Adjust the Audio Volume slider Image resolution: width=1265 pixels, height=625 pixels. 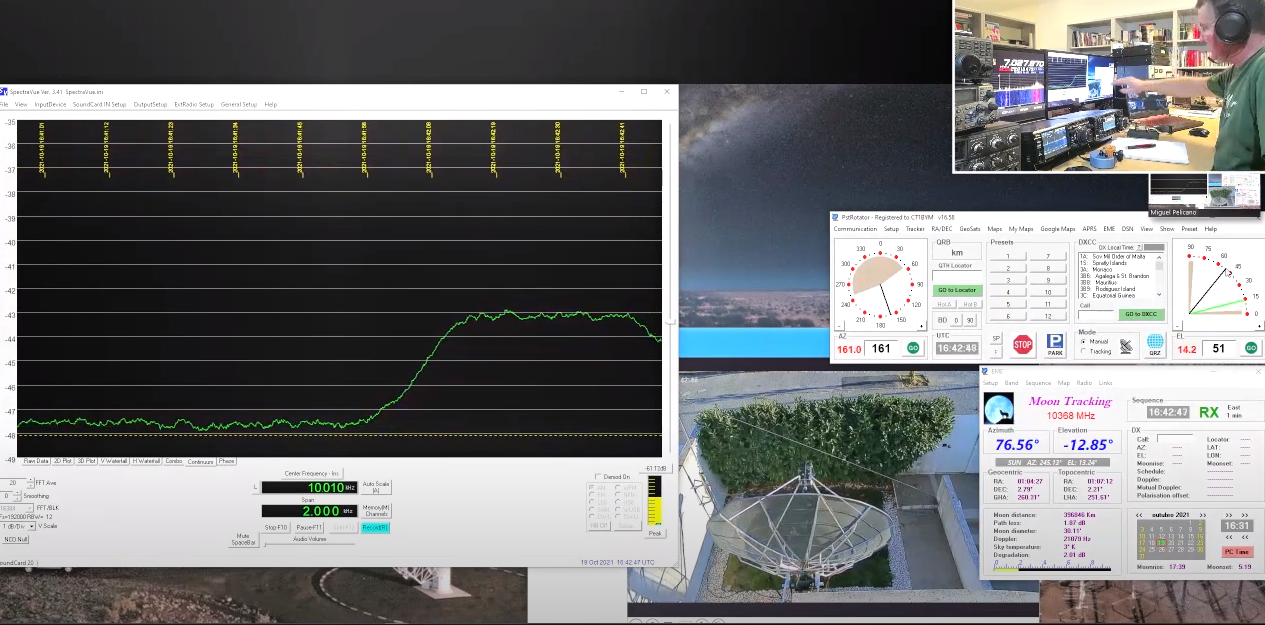coord(310,545)
